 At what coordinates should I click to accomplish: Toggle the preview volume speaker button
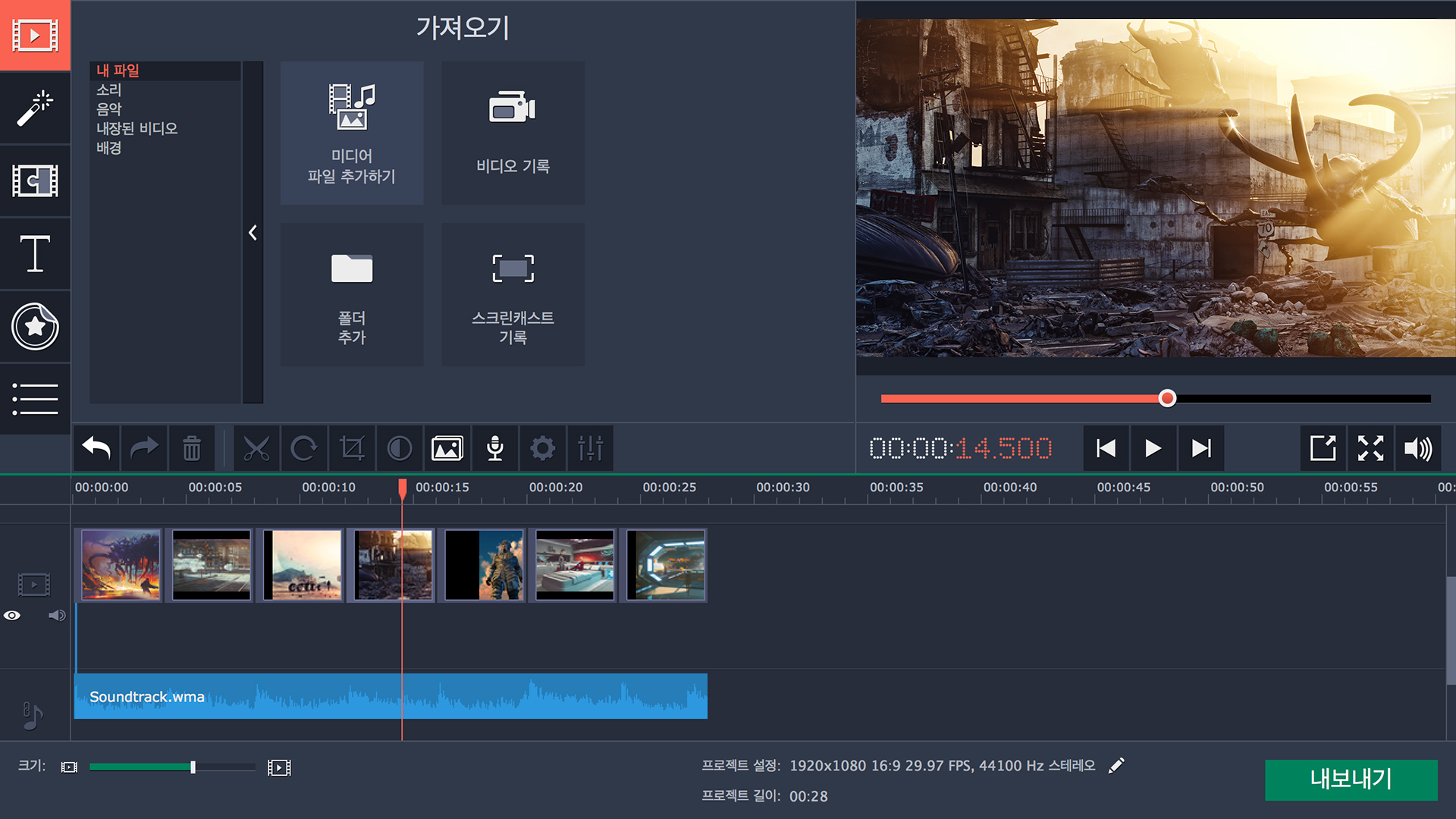1417,448
